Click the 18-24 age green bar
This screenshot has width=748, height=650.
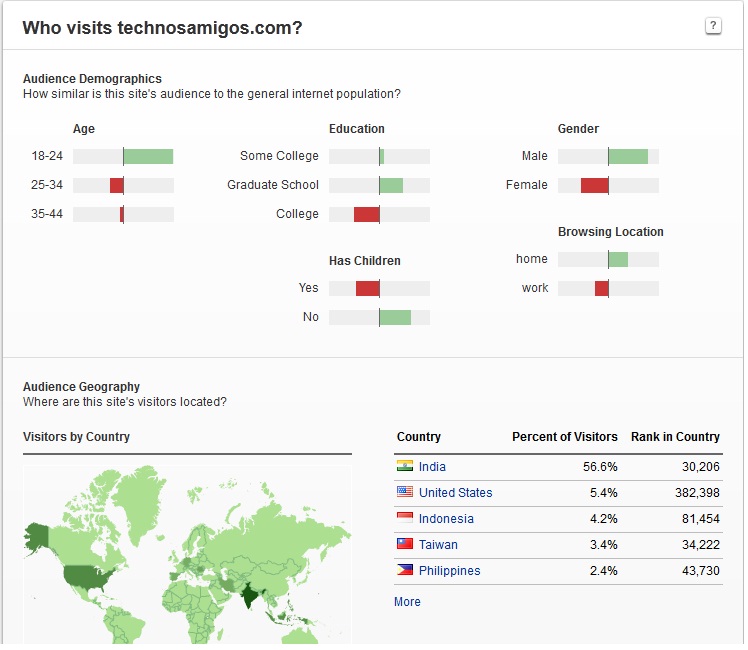[149, 157]
